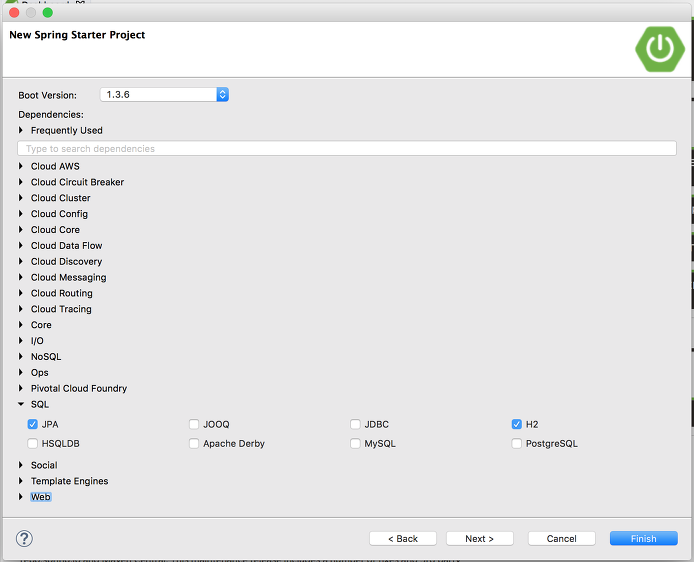
Task: Expand the Cloud Routing triangle
Action: pyautogui.click(x=20, y=293)
